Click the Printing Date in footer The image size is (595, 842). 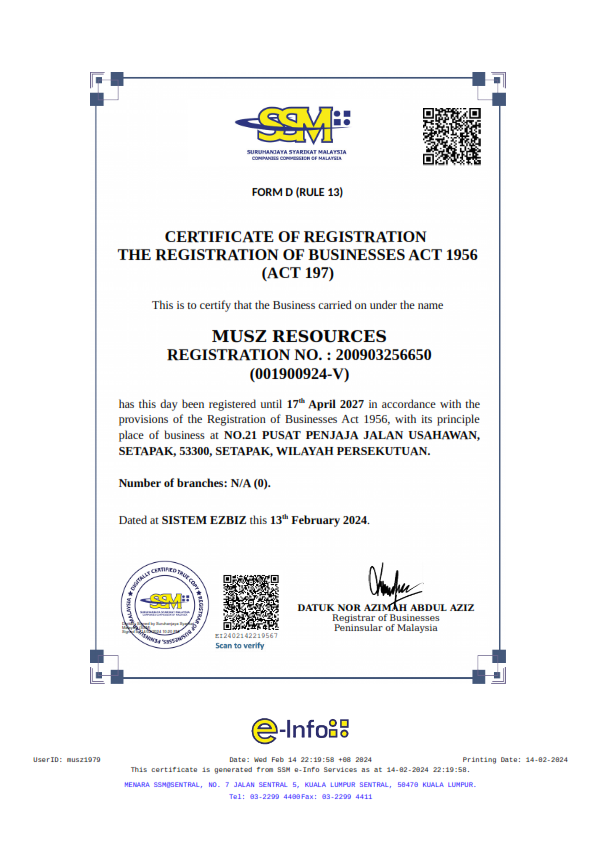pos(515,760)
